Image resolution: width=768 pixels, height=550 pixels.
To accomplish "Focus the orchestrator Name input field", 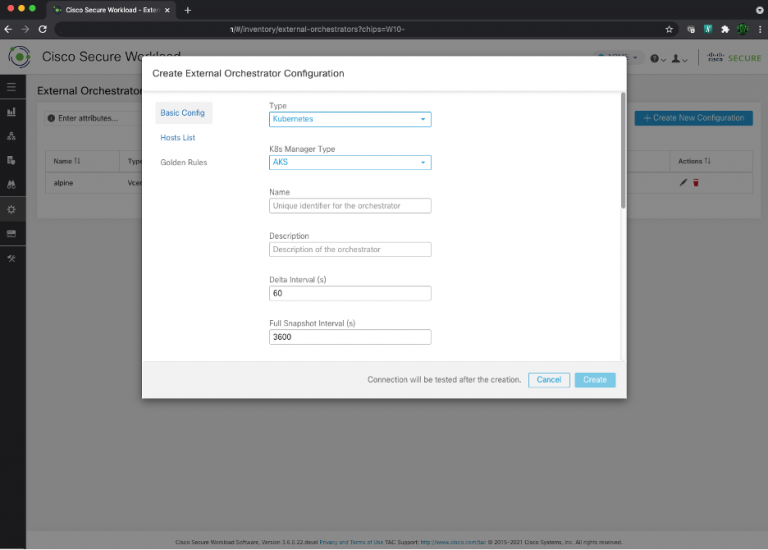I will click(x=350, y=206).
